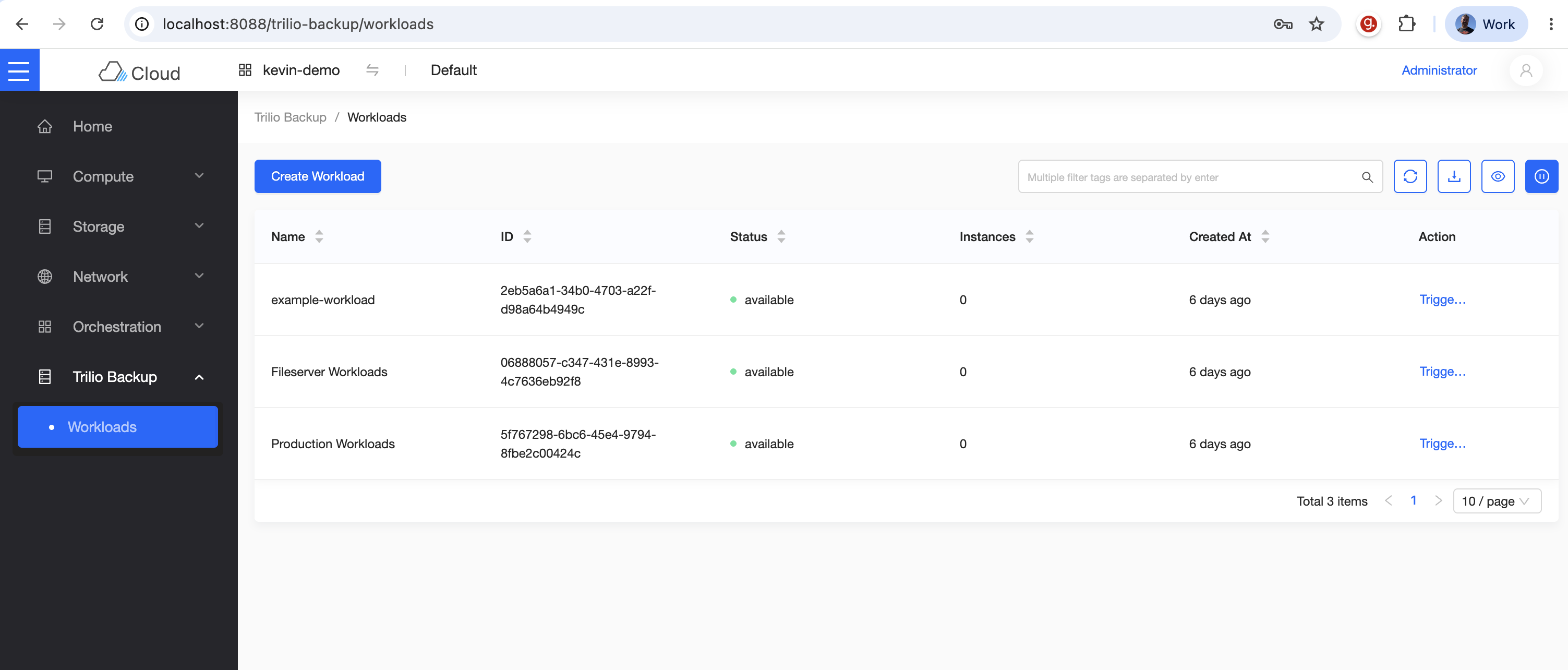This screenshot has height=670, width=1568.
Task: Click the ID starting 2eb5a6a1
Action: point(577,300)
